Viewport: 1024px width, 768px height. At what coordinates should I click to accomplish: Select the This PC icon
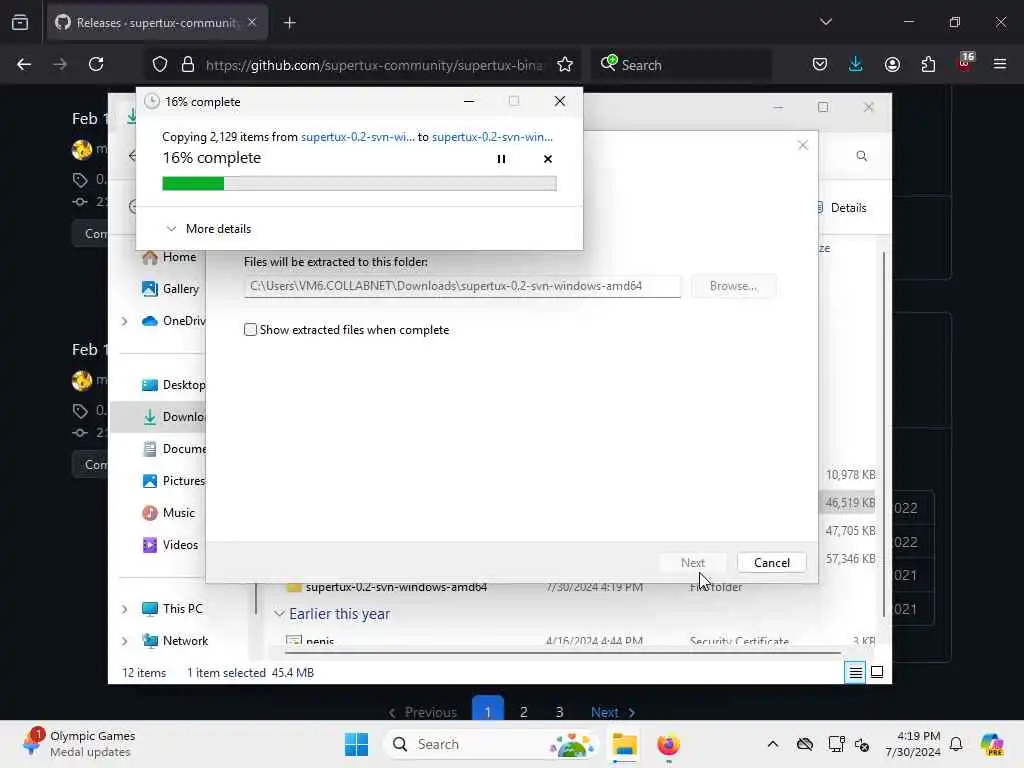click(150, 609)
